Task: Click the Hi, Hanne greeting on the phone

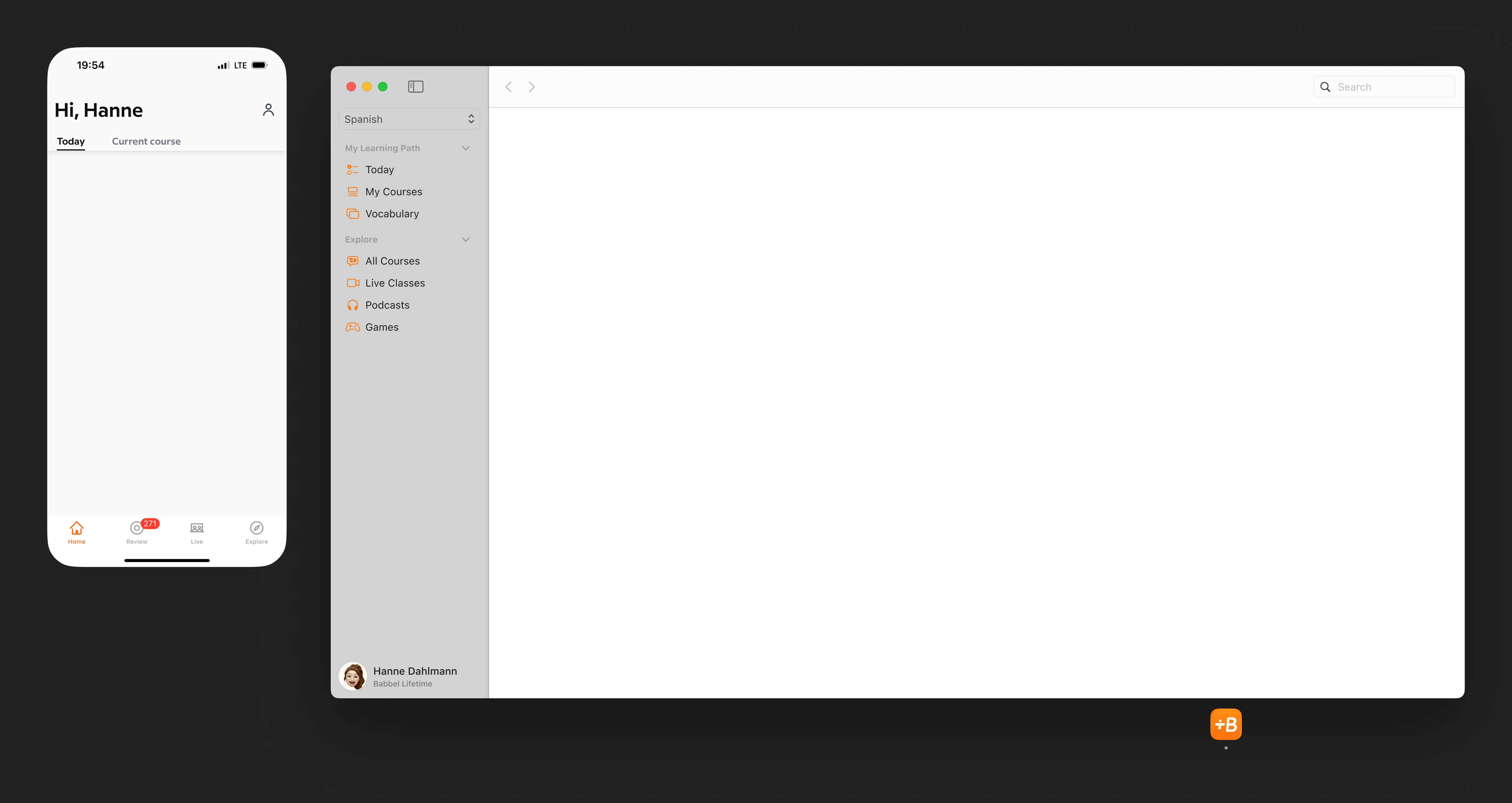Action: [99, 110]
